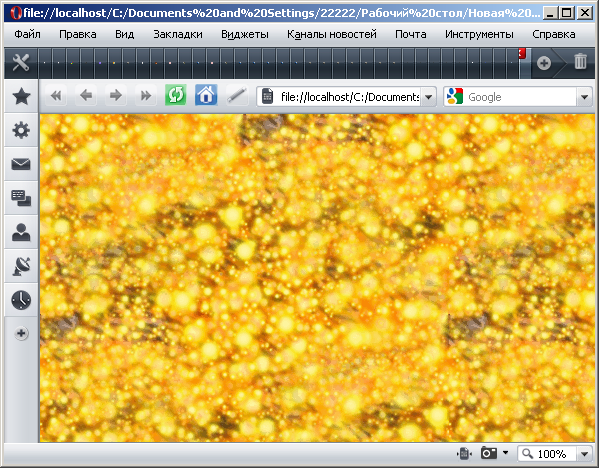Image resolution: width=599 pixels, height=468 pixels.
Task: Open the Виджеты menu
Action: 244,34
